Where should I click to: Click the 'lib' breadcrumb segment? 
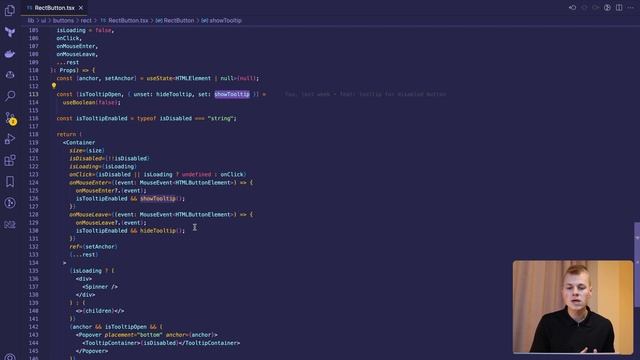click(31, 20)
